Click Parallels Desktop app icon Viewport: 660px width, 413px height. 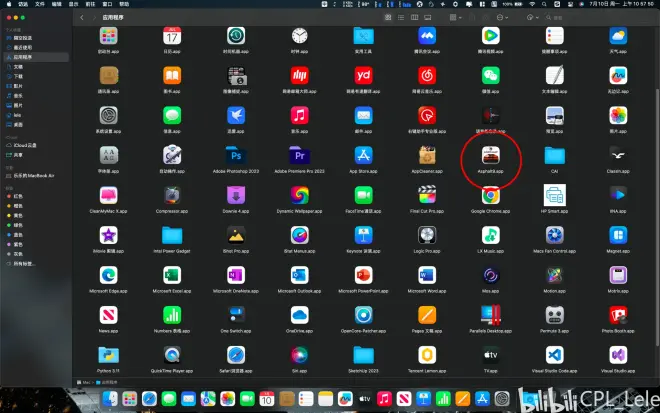click(491, 315)
